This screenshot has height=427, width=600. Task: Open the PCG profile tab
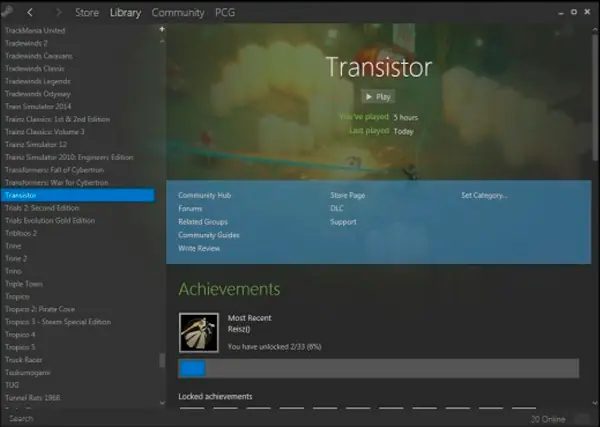225,13
